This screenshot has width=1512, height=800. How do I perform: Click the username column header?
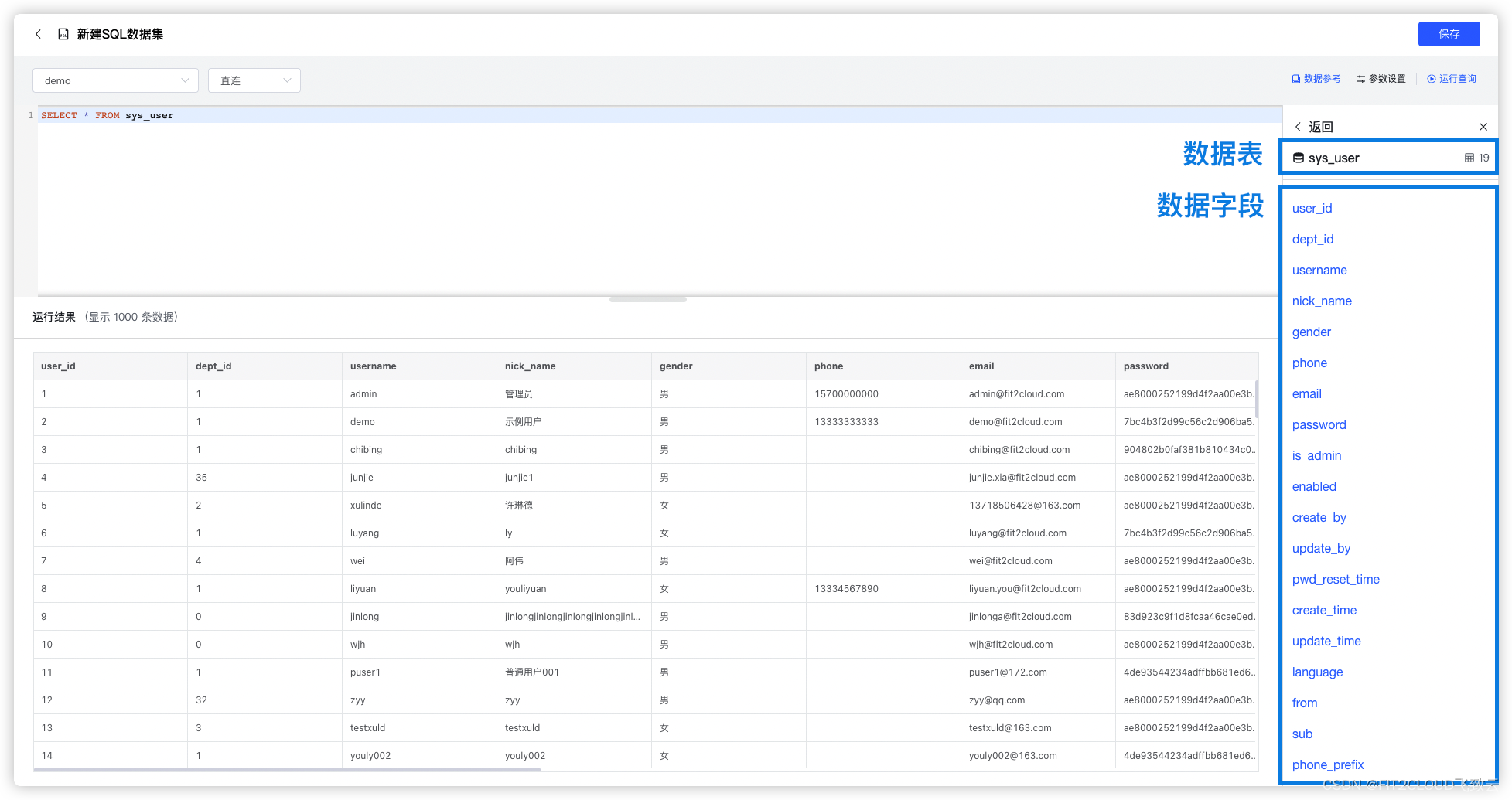[419, 366]
